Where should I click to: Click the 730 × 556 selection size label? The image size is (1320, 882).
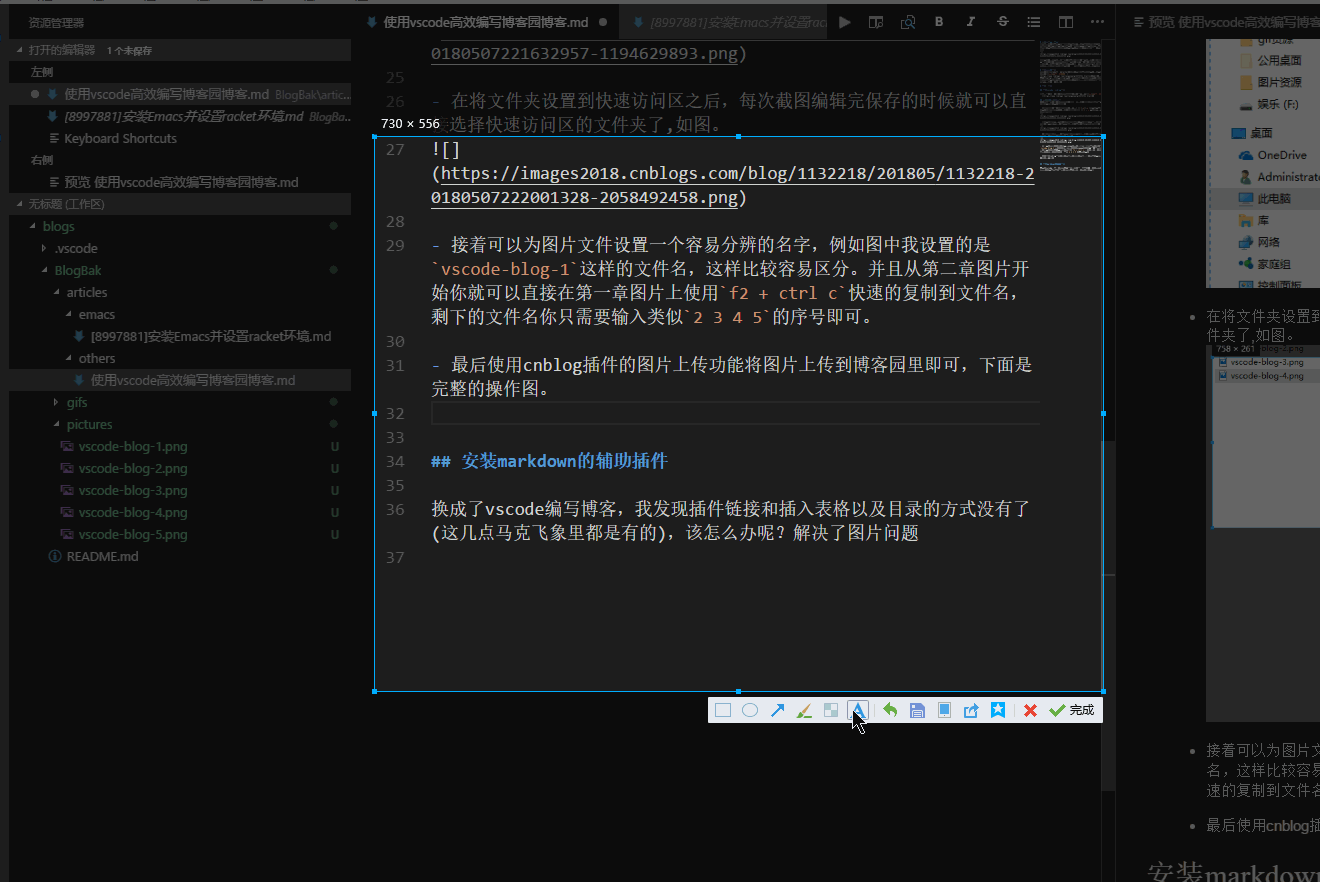[x=410, y=124]
